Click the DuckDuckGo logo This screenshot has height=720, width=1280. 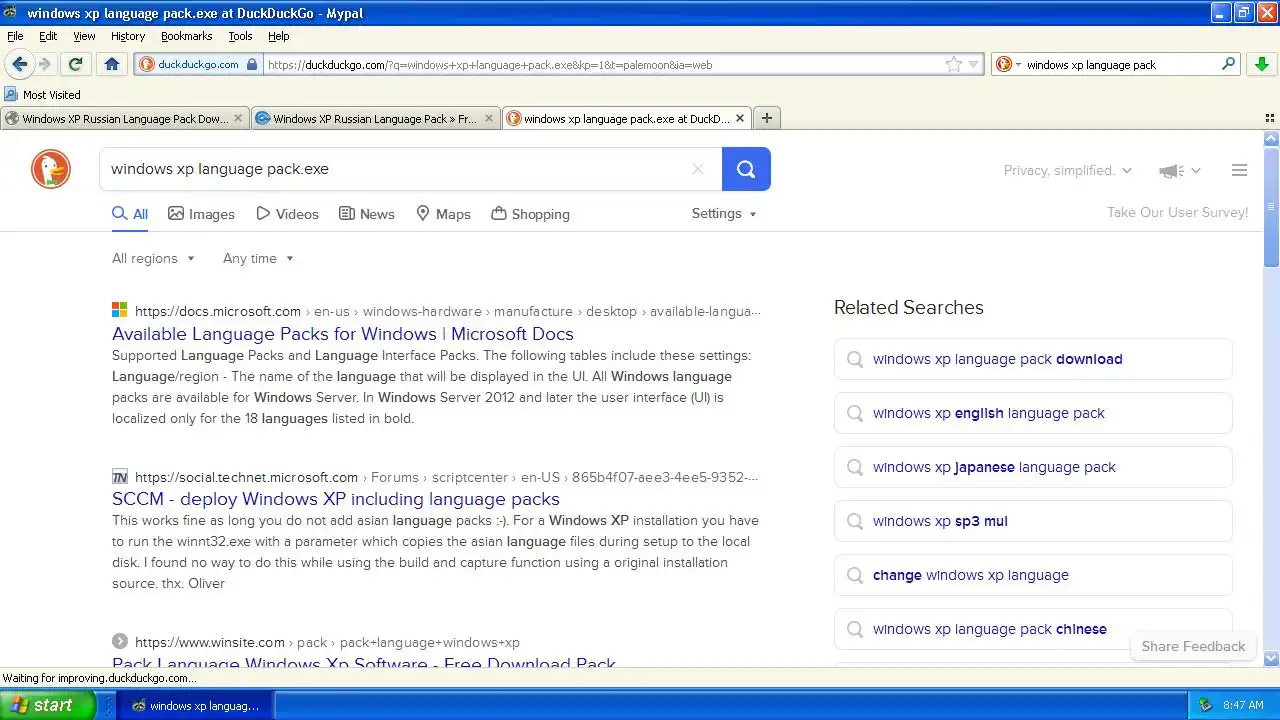click(x=51, y=169)
